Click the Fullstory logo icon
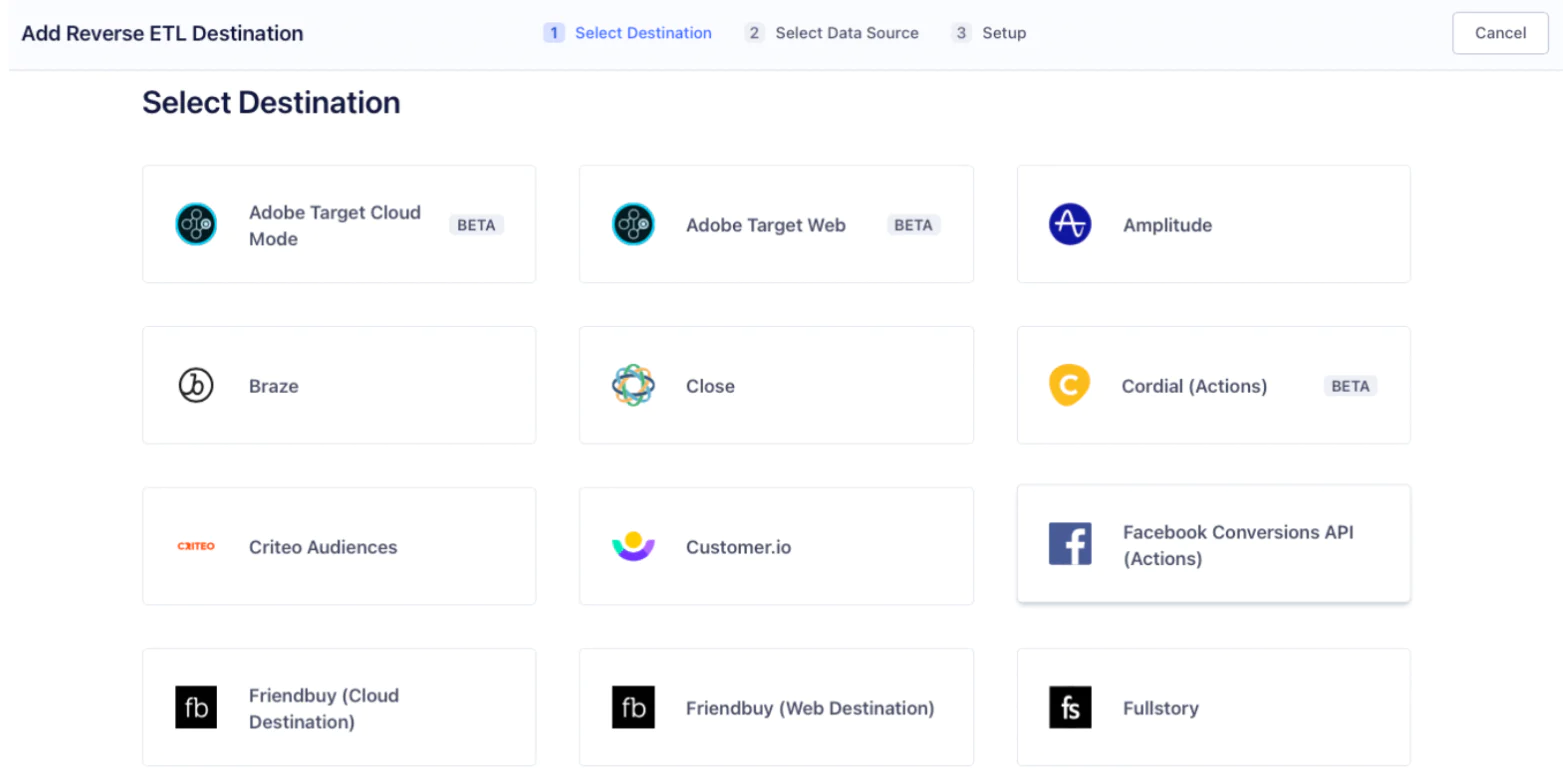The image size is (1563, 779). point(1070,708)
